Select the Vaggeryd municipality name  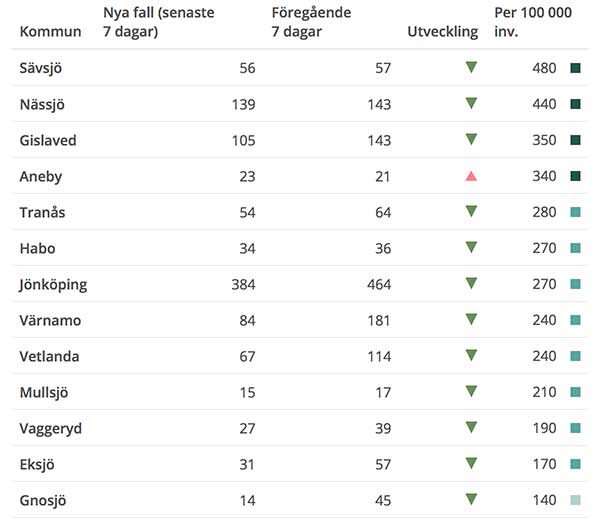tap(51, 429)
